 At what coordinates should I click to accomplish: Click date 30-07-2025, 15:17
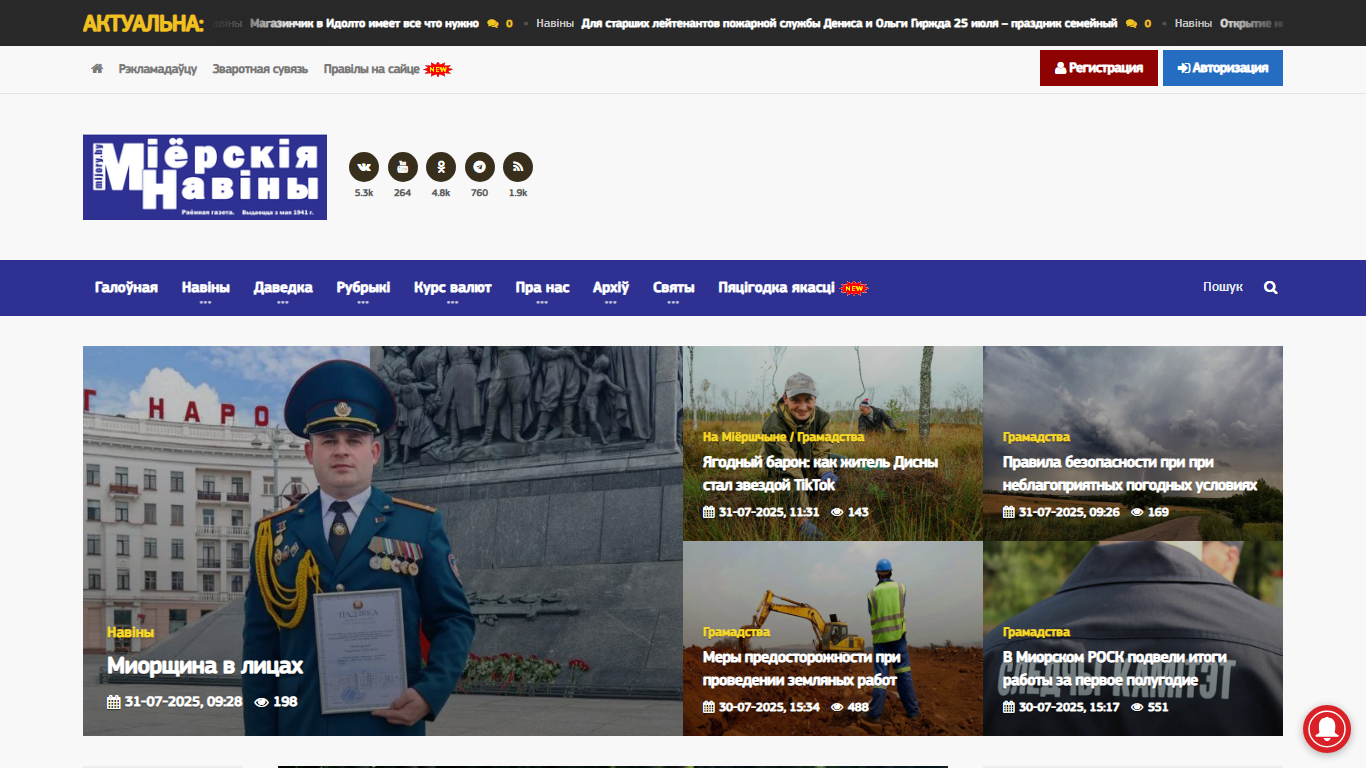coord(1061,707)
